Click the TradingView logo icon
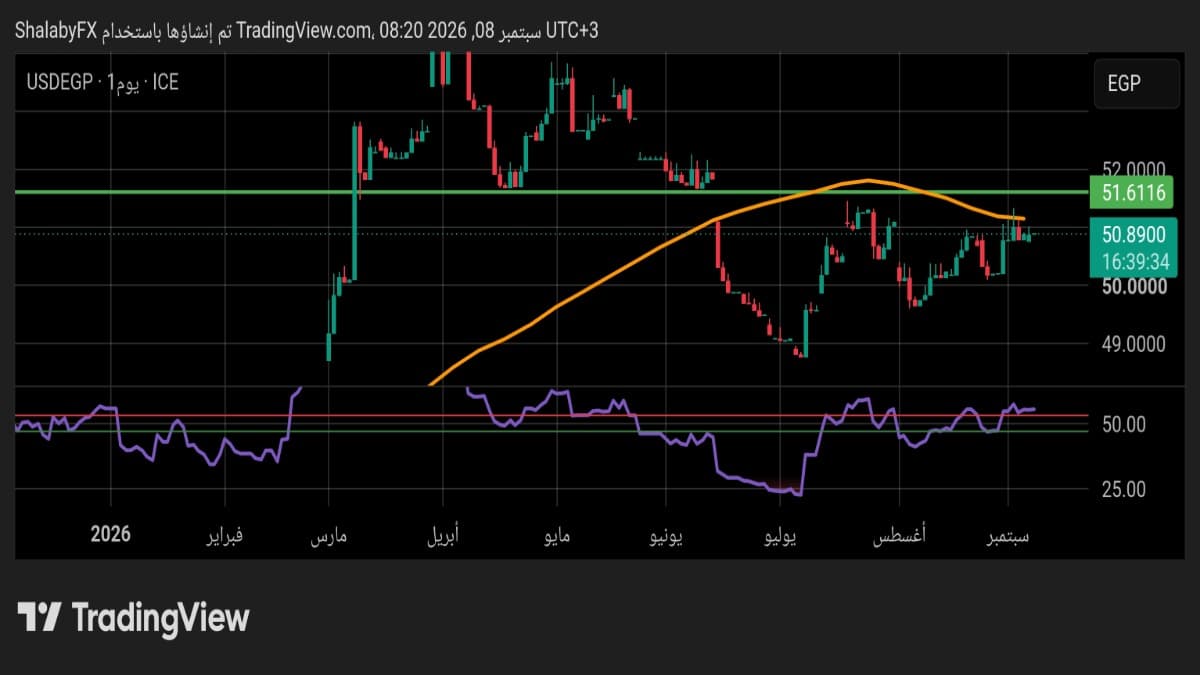This screenshot has height=675, width=1200. (x=40, y=617)
